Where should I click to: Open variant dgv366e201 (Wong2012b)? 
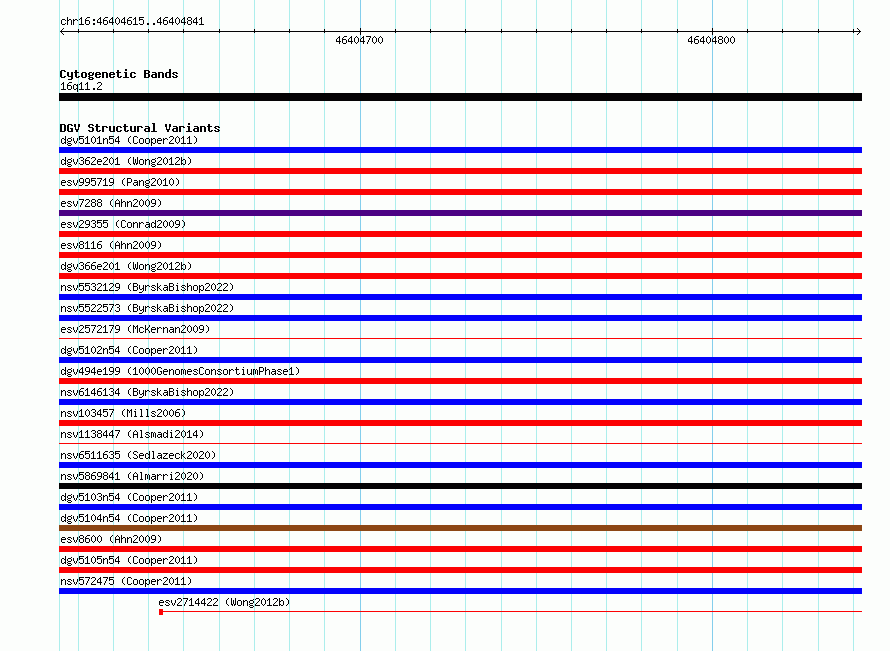pyautogui.click(x=126, y=266)
